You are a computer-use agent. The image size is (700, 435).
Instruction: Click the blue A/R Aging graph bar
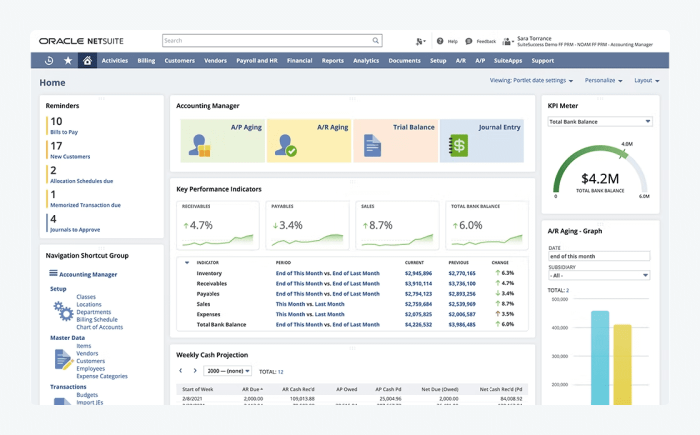tap(600, 358)
